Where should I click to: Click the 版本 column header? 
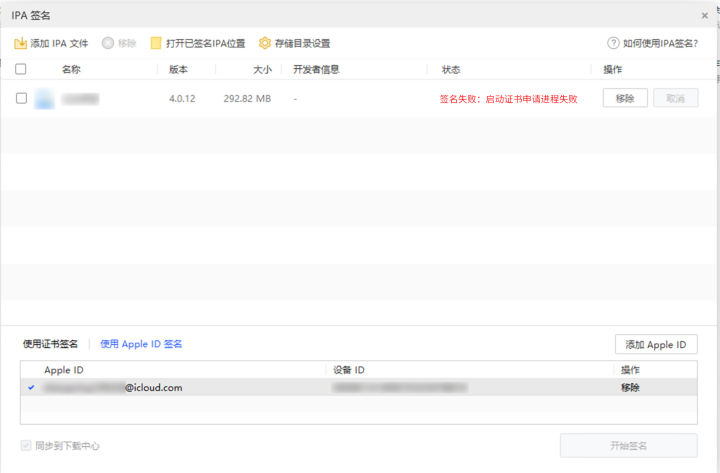(x=178, y=69)
